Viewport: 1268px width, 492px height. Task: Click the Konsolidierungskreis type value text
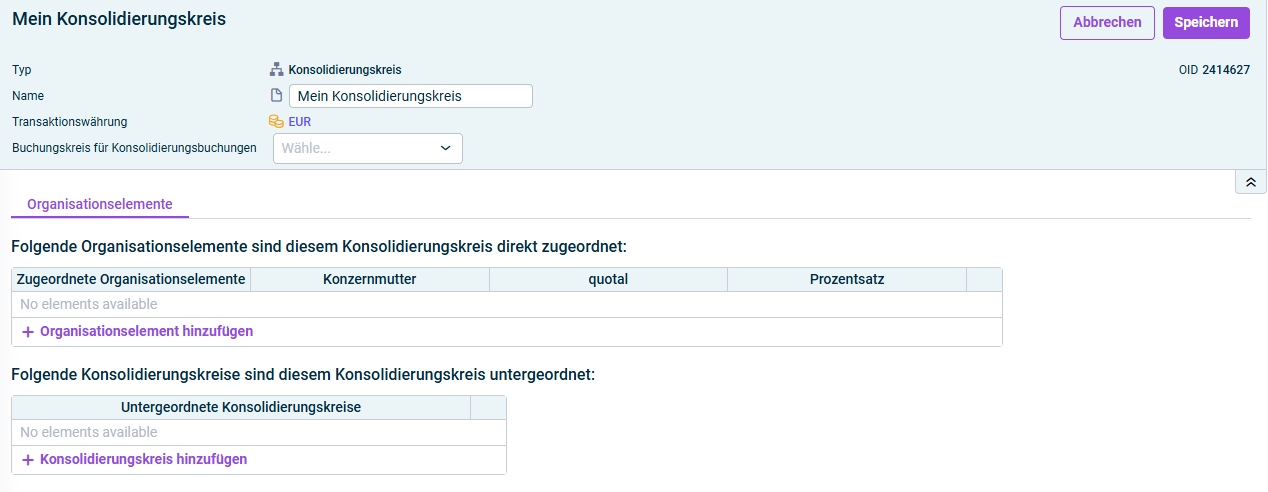coord(345,70)
